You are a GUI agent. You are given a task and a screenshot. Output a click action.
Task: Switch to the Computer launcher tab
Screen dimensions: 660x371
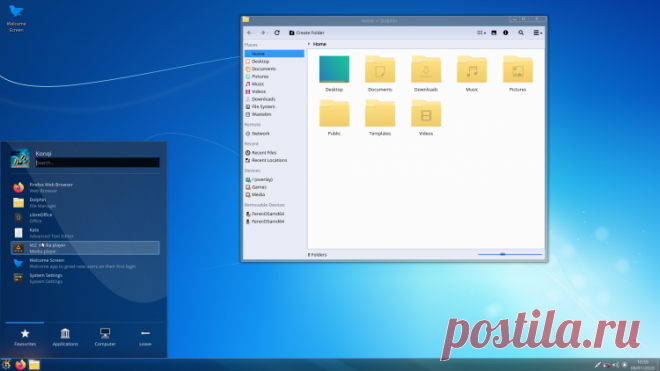point(105,337)
